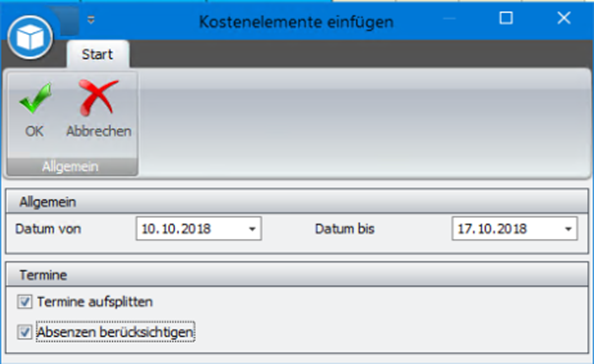594x364 pixels.
Task: Click the OK text label in ribbon
Action: 34,131
